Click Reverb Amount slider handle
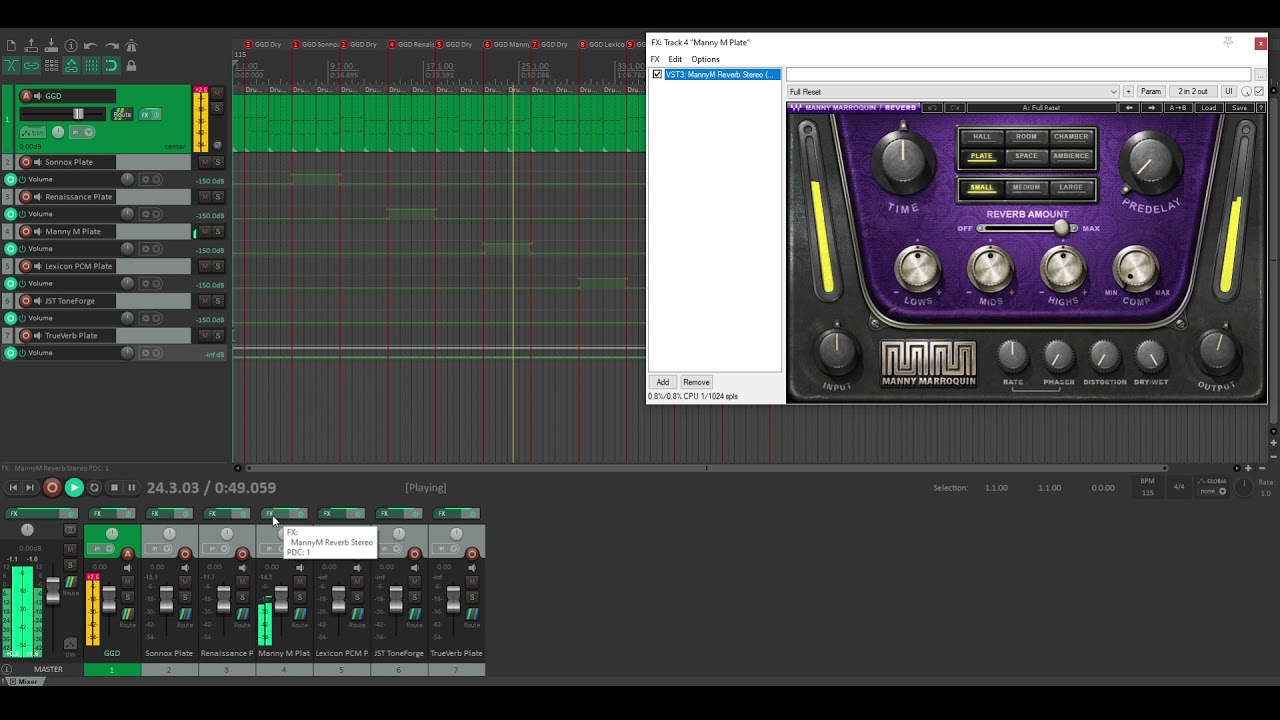The image size is (1280, 720). [1062, 228]
